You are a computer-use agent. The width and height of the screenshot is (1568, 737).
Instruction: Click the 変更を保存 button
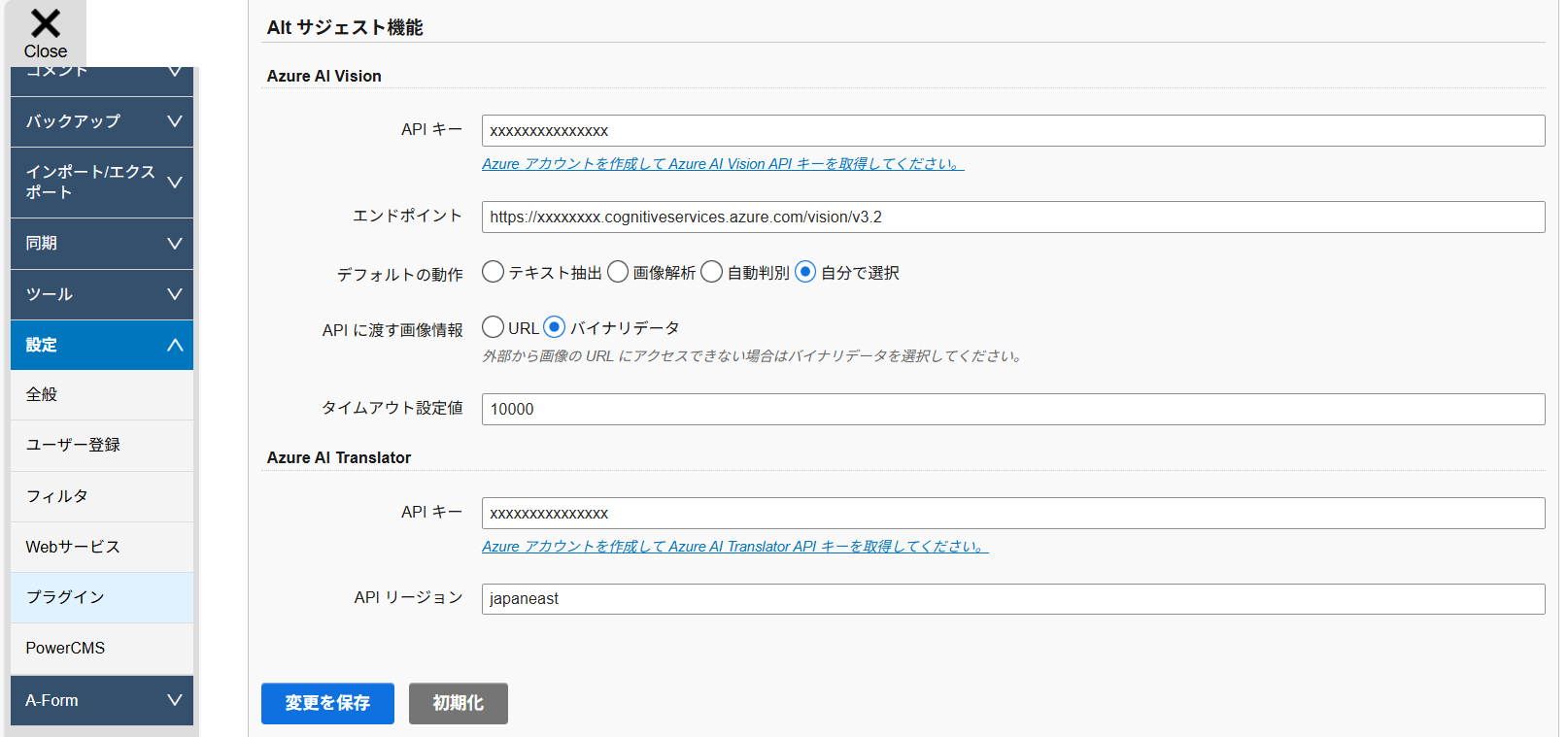[x=327, y=703]
